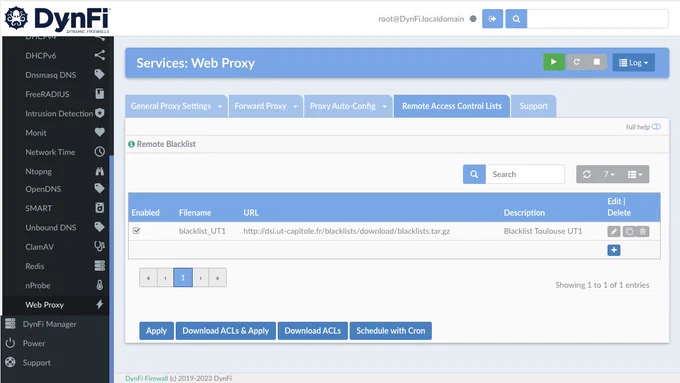The height and width of the screenshot is (383, 680).
Task: Toggle the full help switch
Action: [656, 127]
